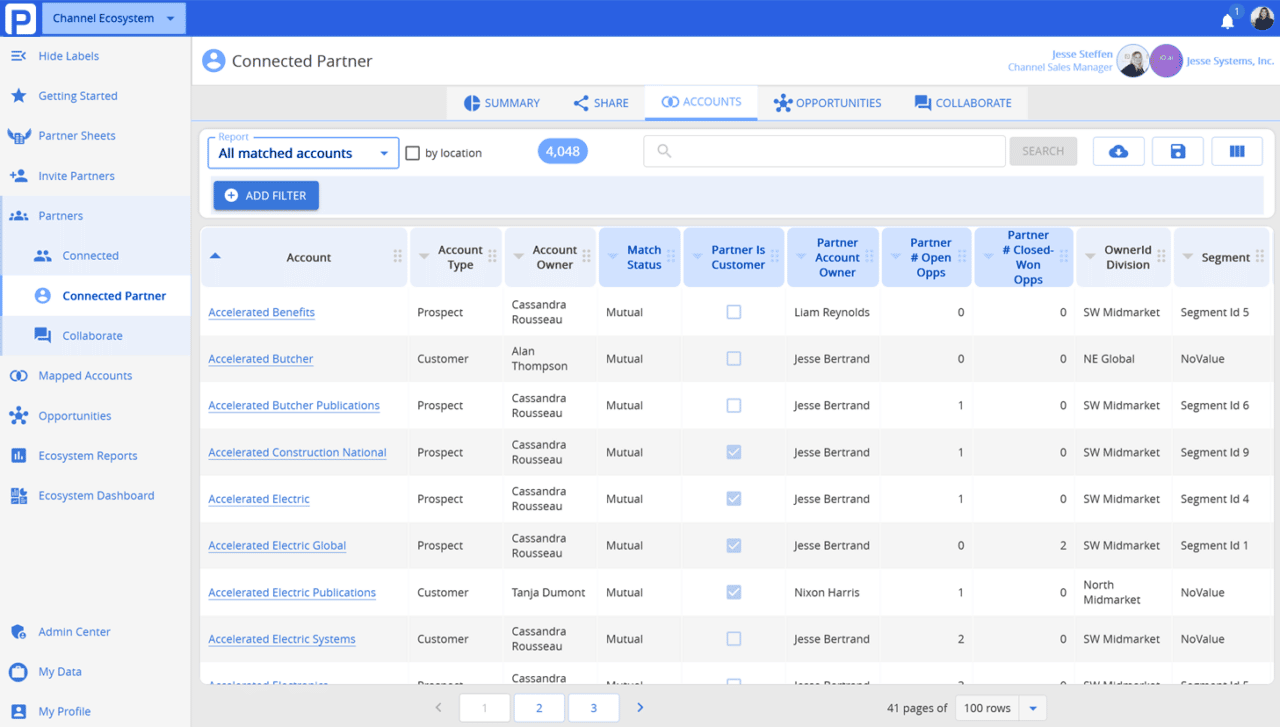Click the Add Filter button
Viewport: 1280px width, 727px height.
point(266,196)
